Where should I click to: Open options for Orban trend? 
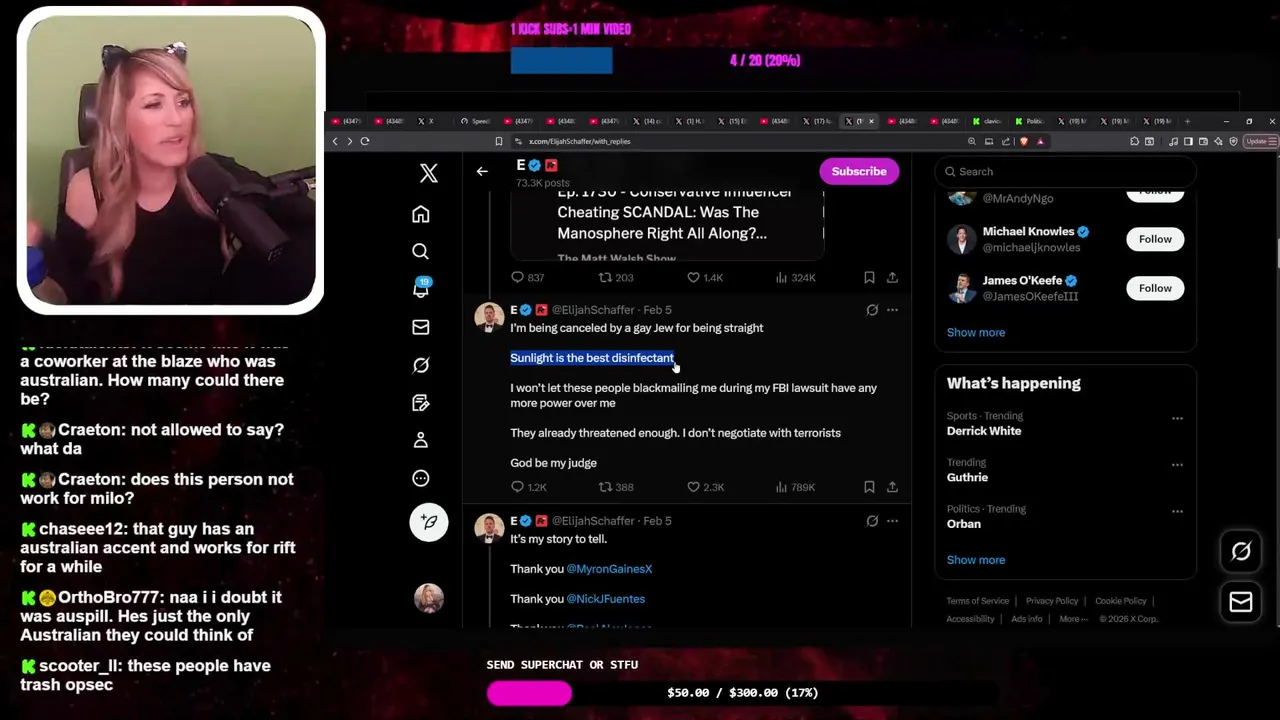pyautogui.click(x=1177, y=511)
